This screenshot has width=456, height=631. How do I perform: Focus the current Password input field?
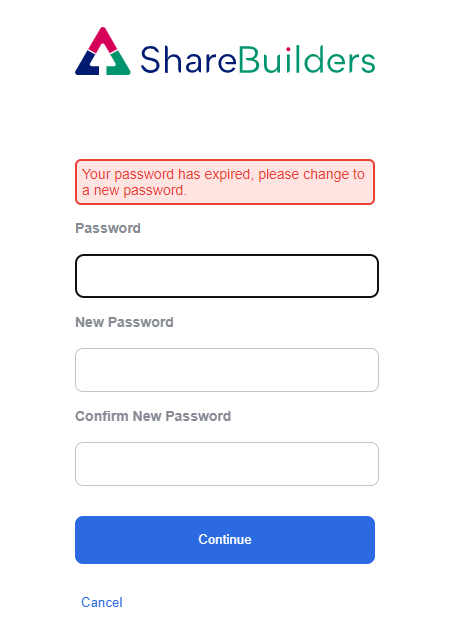point(227,276)
